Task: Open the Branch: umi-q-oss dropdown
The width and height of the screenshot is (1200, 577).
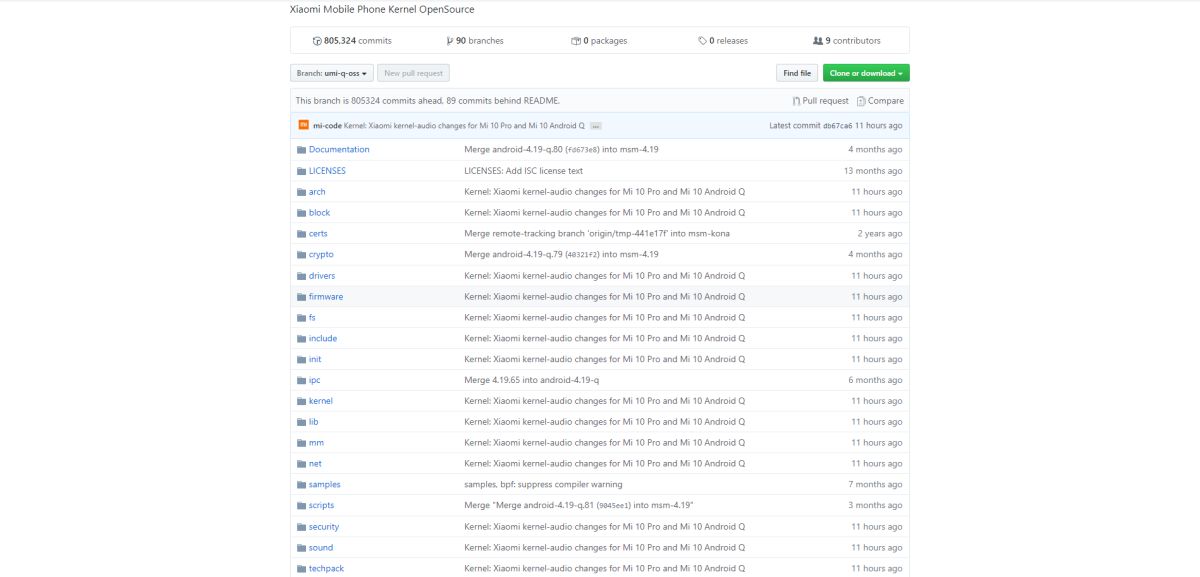Action: click(333, 73)
